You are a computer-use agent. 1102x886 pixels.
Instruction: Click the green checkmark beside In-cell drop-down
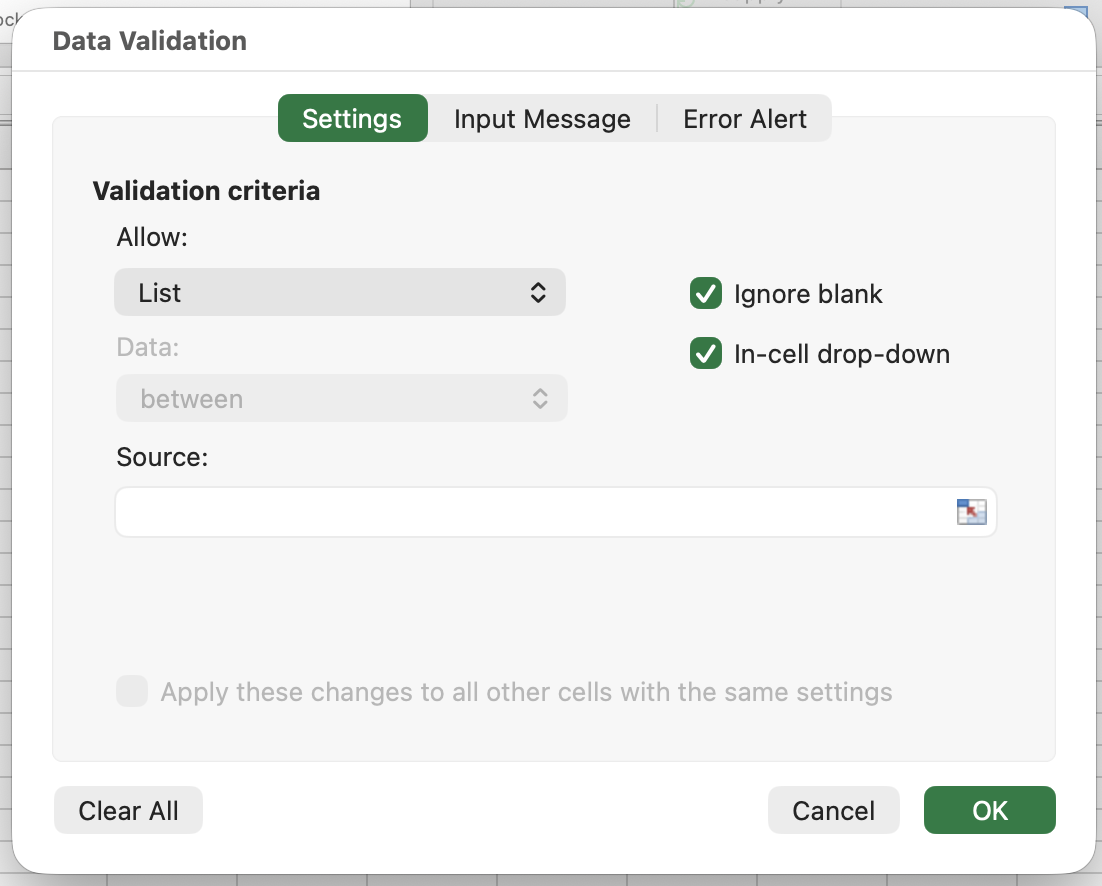point(705,354)
